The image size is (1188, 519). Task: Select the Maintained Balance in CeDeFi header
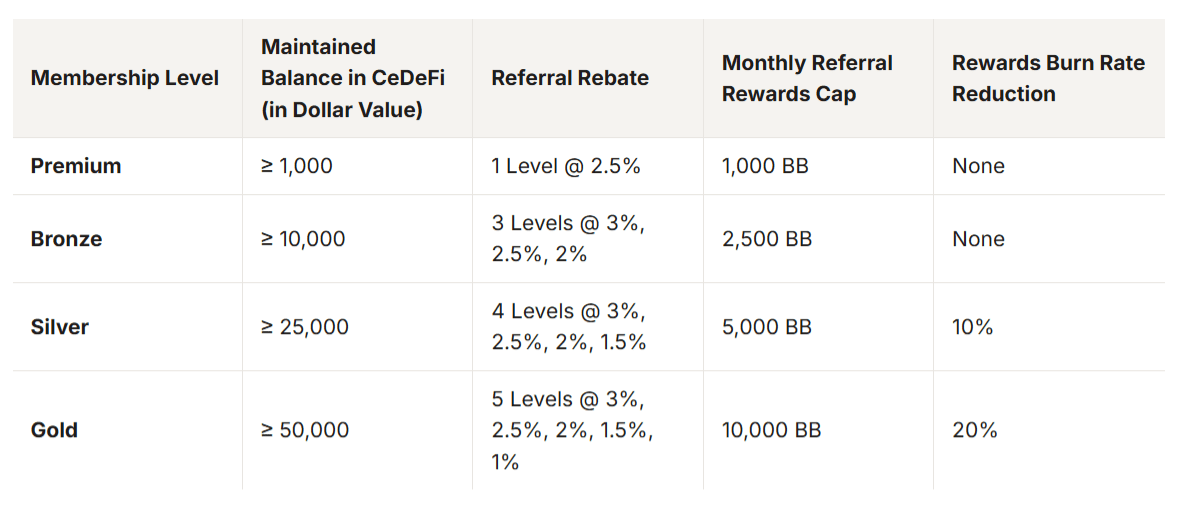(x=353, y=78)
